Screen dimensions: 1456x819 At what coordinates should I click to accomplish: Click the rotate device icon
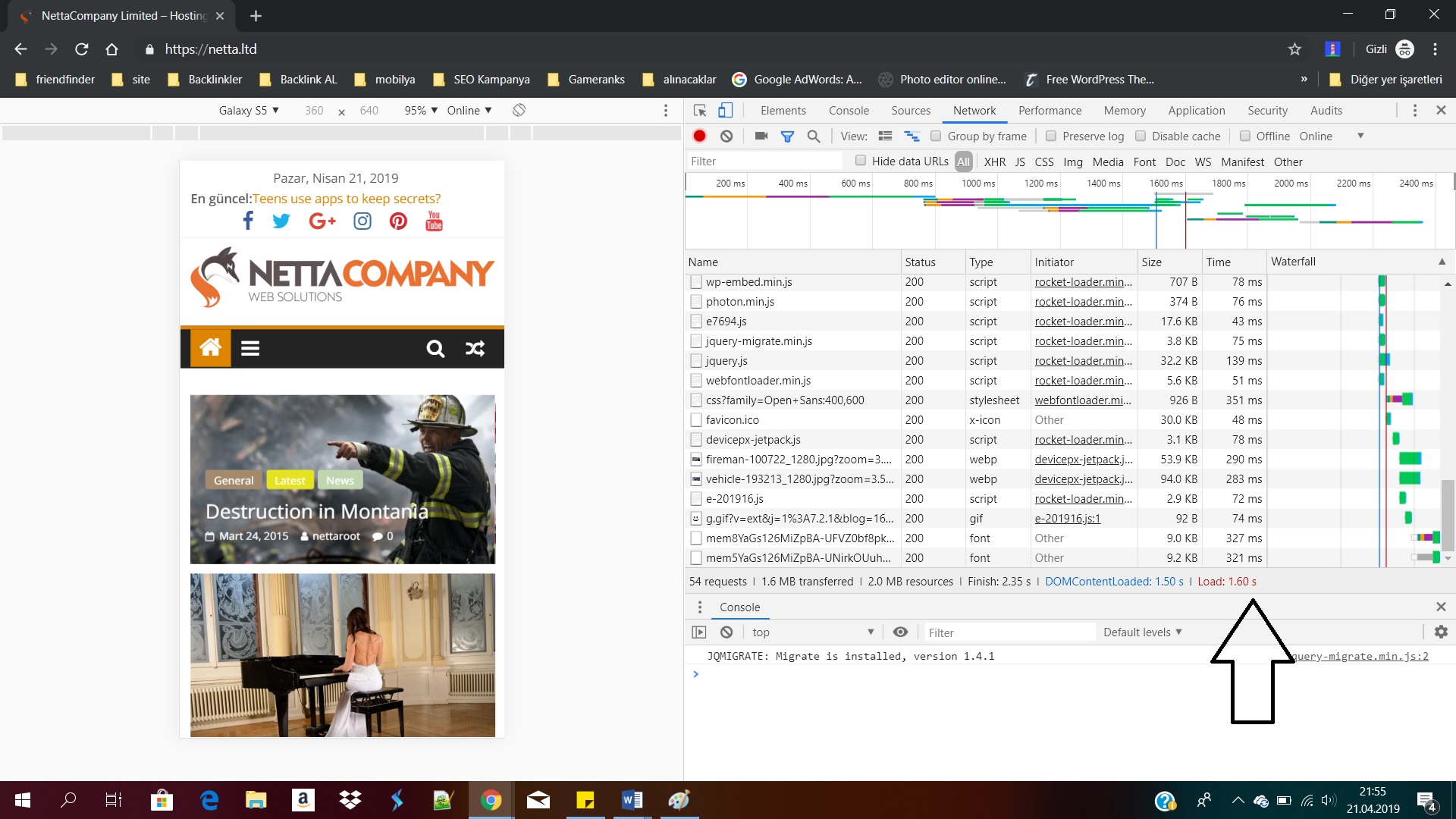tap(519, 111)
